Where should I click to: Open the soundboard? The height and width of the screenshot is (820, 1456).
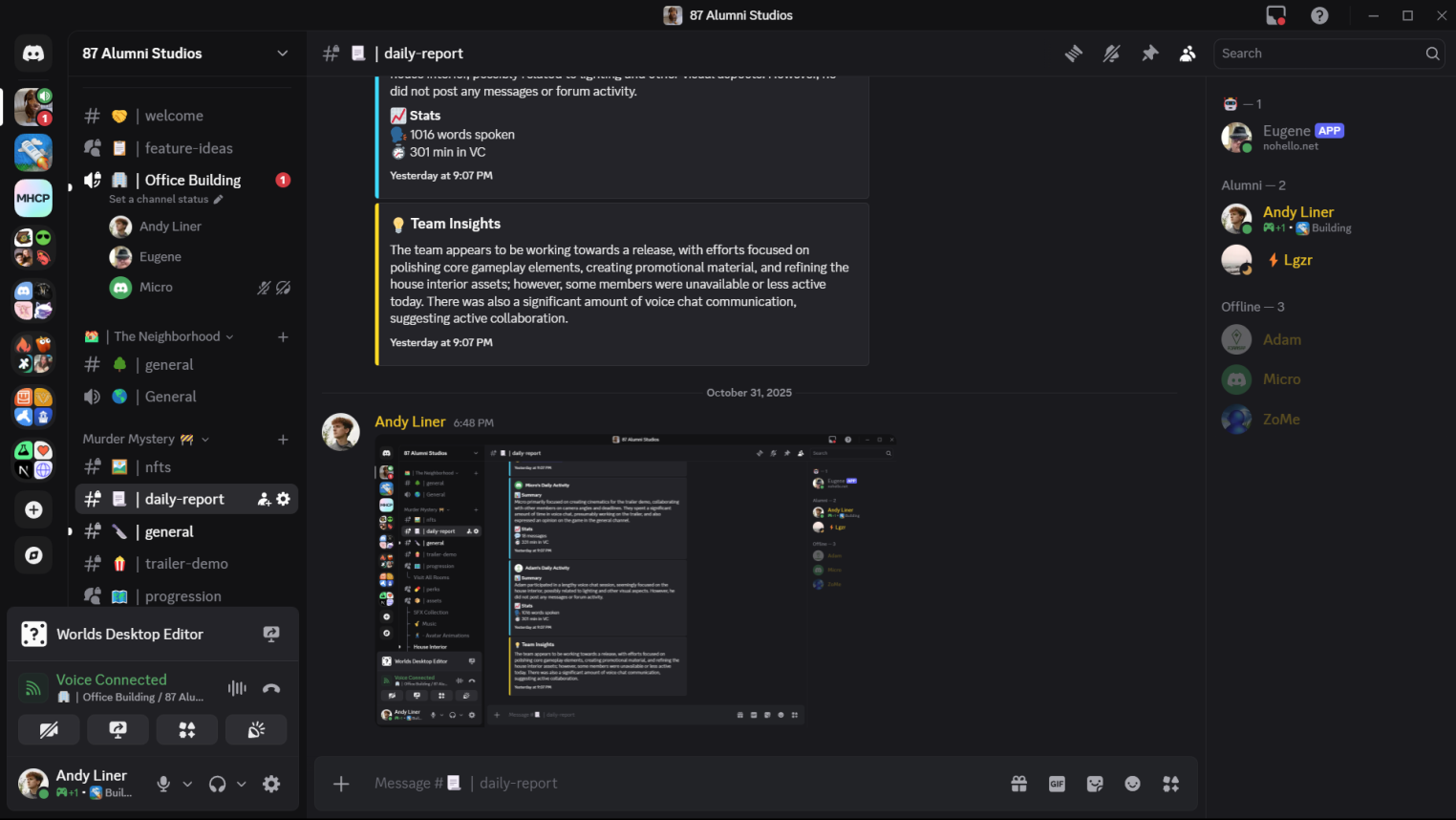pyautogui.click(x=256, y=730)
